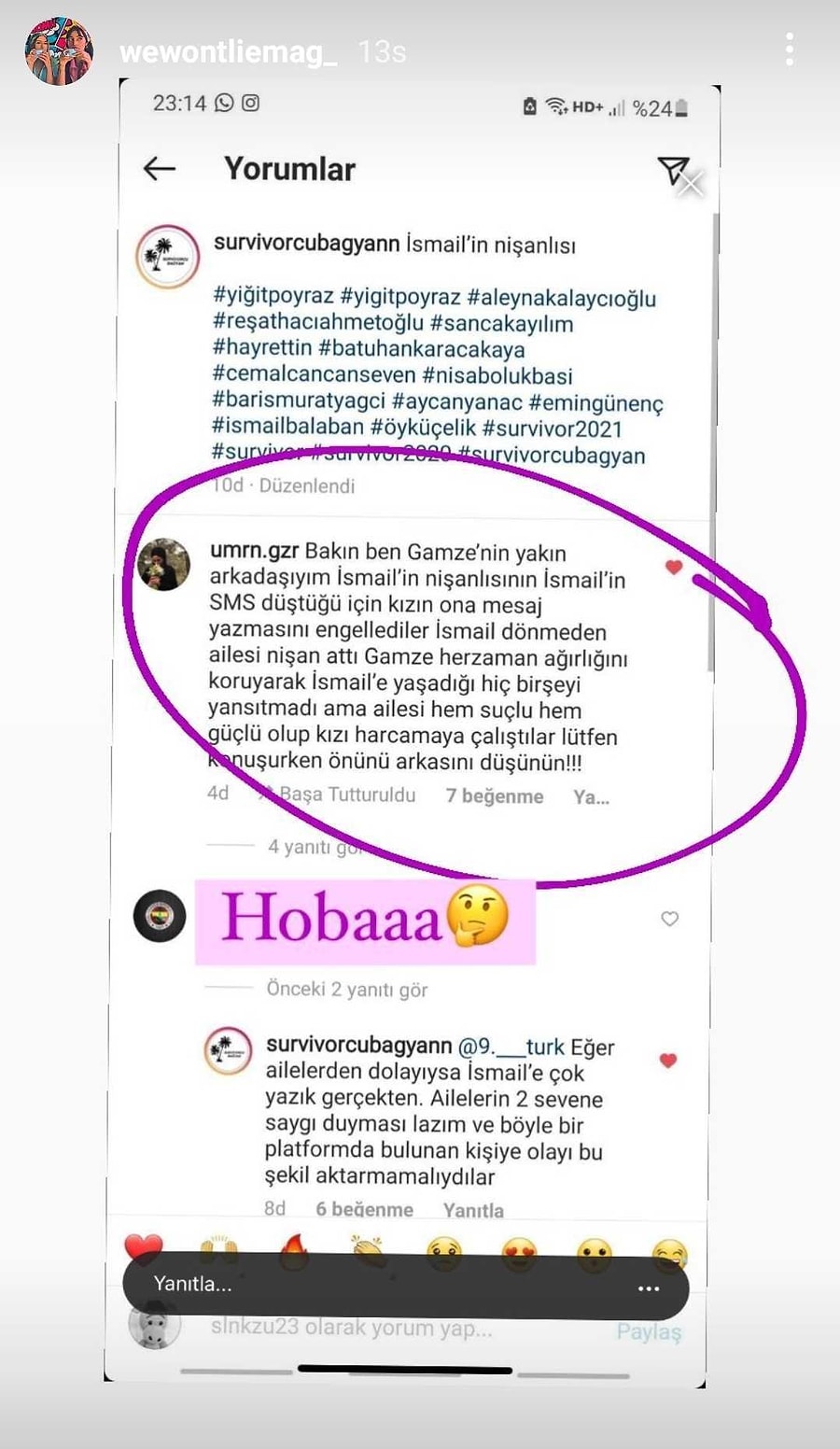Like the comment next to the Hobaaa sticker
The width and height of the screenshot is (840, 1449).
[670, 919]
